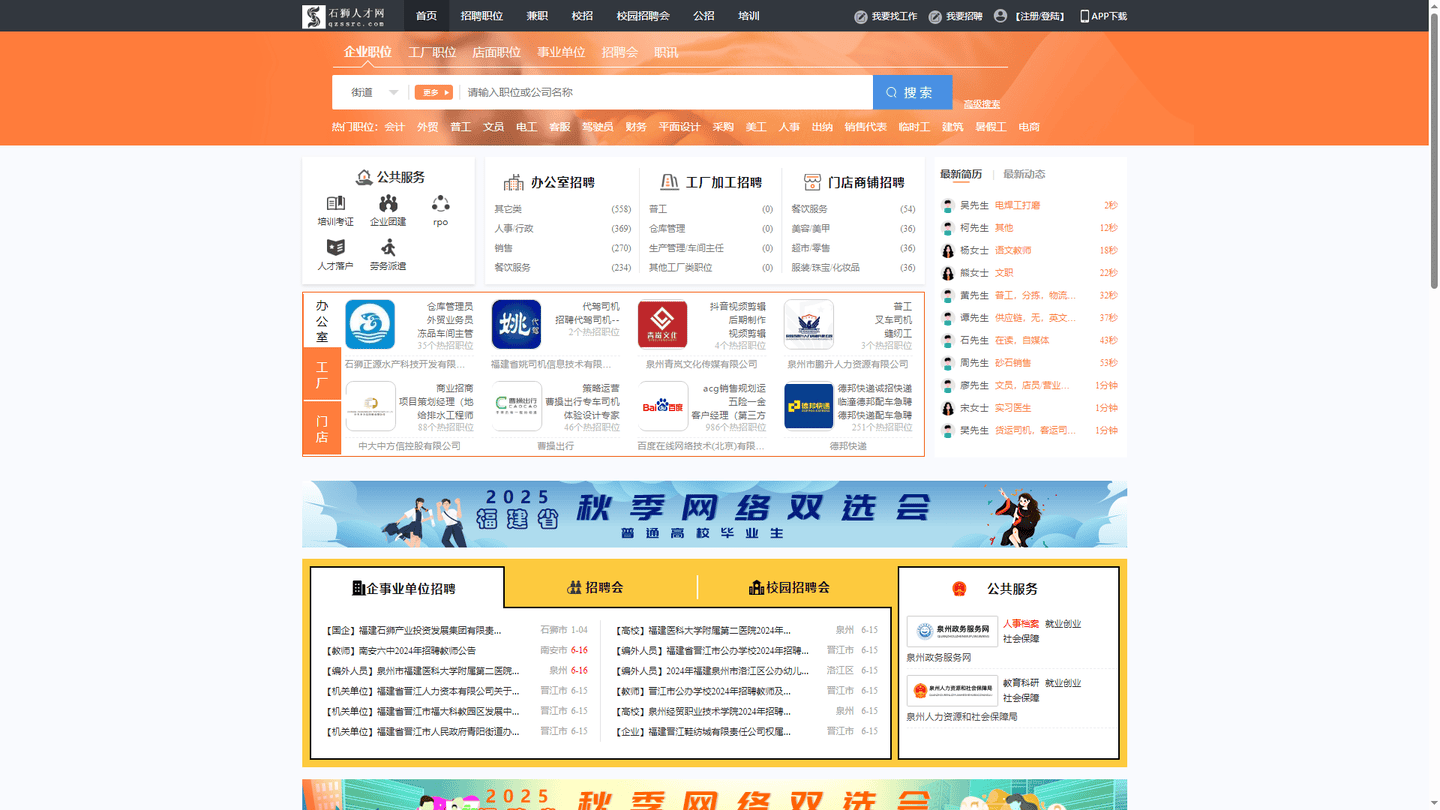1440x810 pixels.
Task: Select 首页 in top navigation
Action: pos(426,16)
